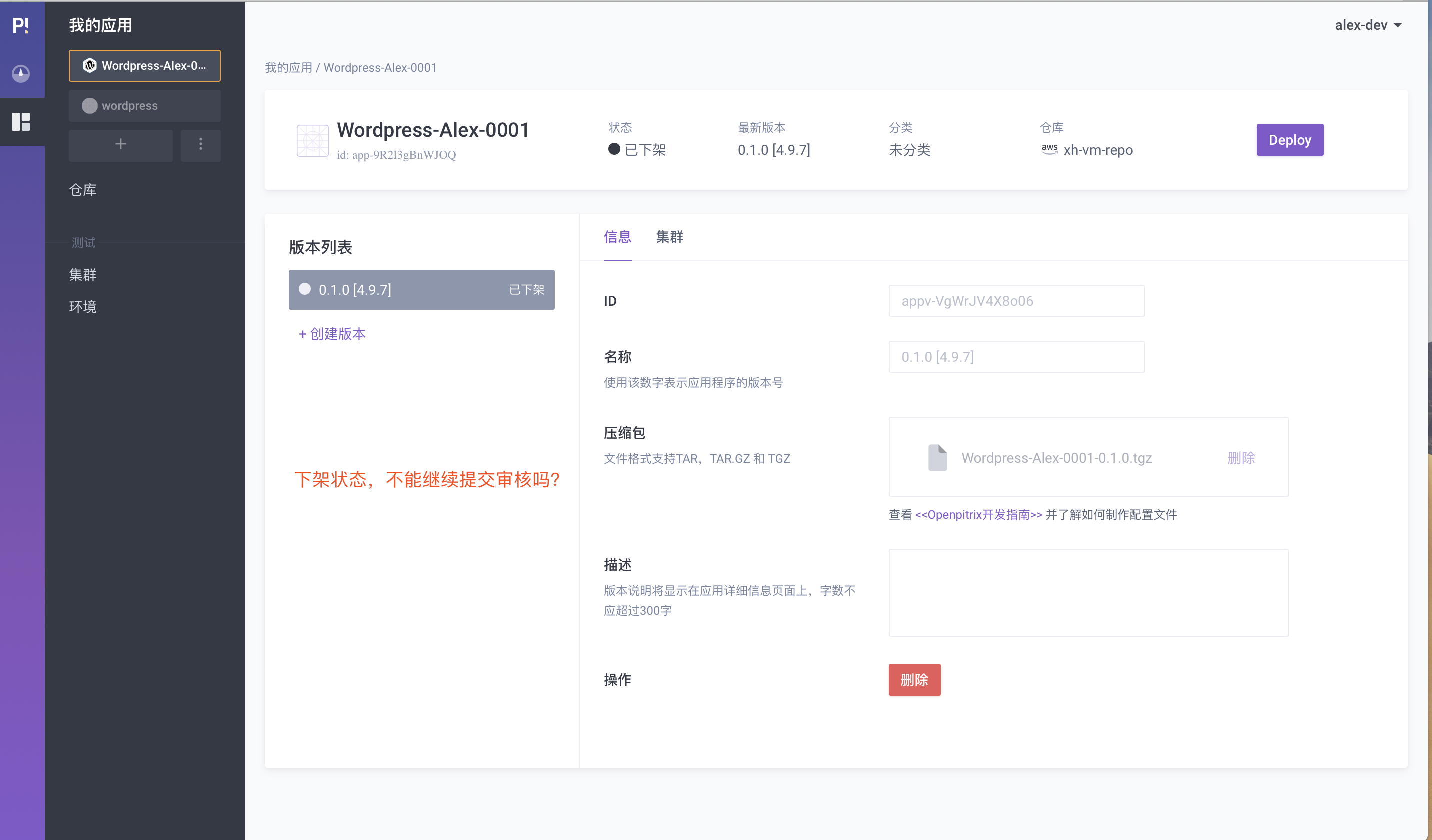Click the P! Openpitrix logo
1432x840 pixels.
21,25
